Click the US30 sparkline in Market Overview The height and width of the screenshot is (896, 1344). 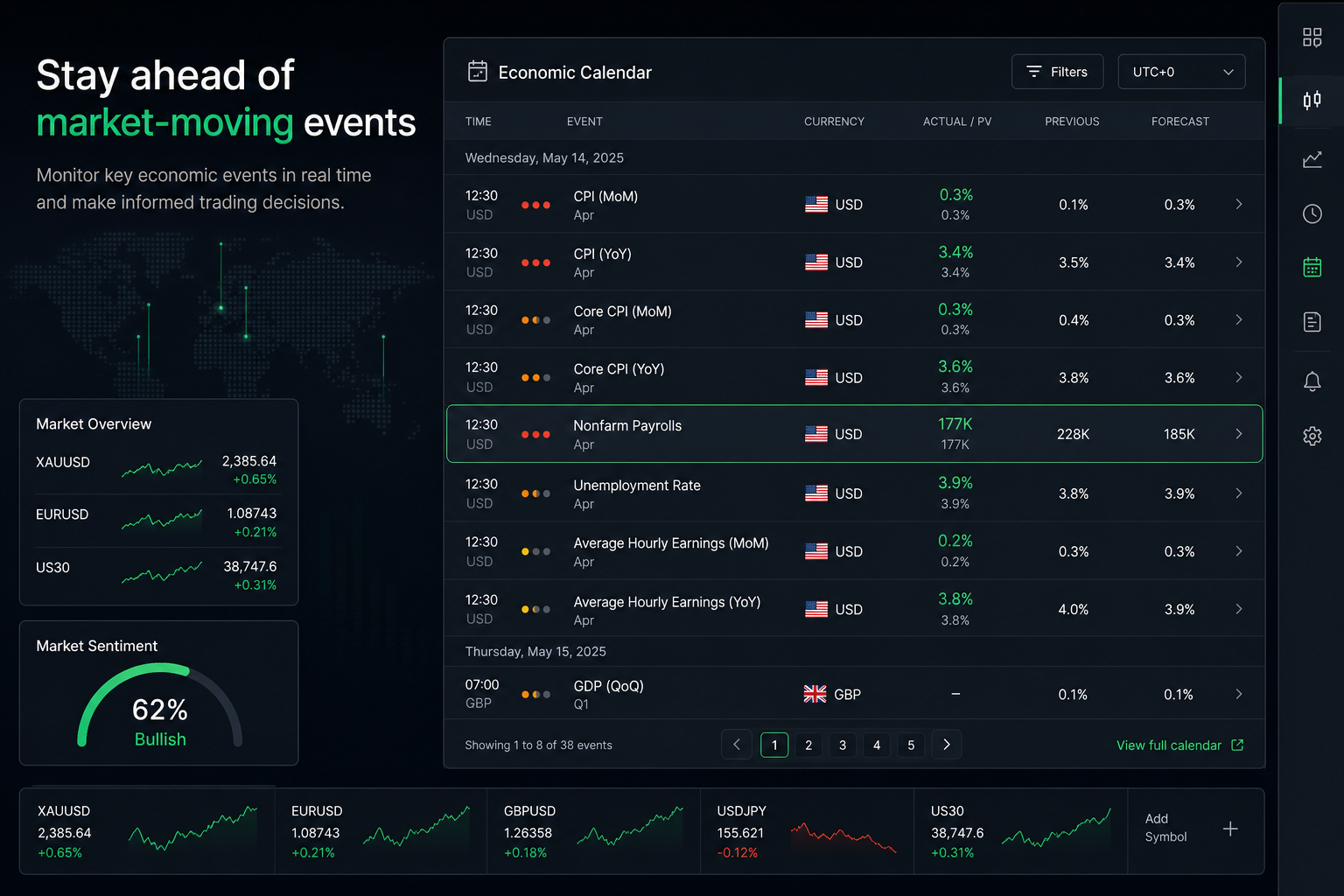pos(162,573)
